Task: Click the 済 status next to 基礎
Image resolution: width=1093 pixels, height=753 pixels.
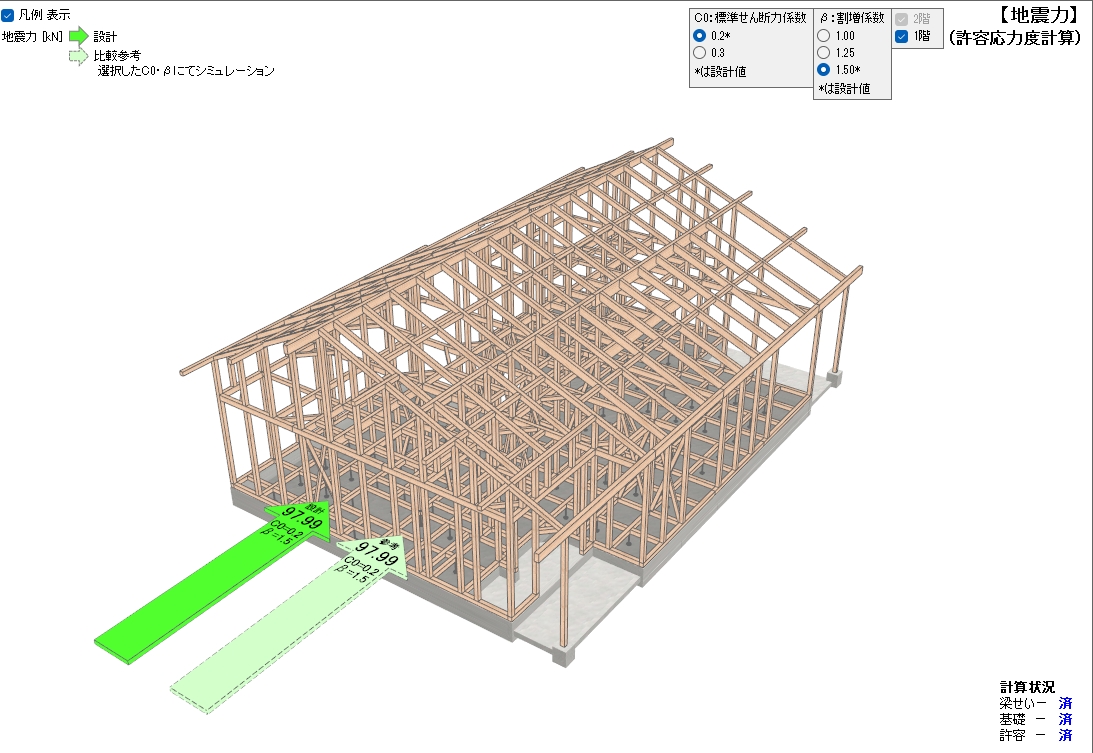Action: pyautogui.click(x=1065, y=719)
